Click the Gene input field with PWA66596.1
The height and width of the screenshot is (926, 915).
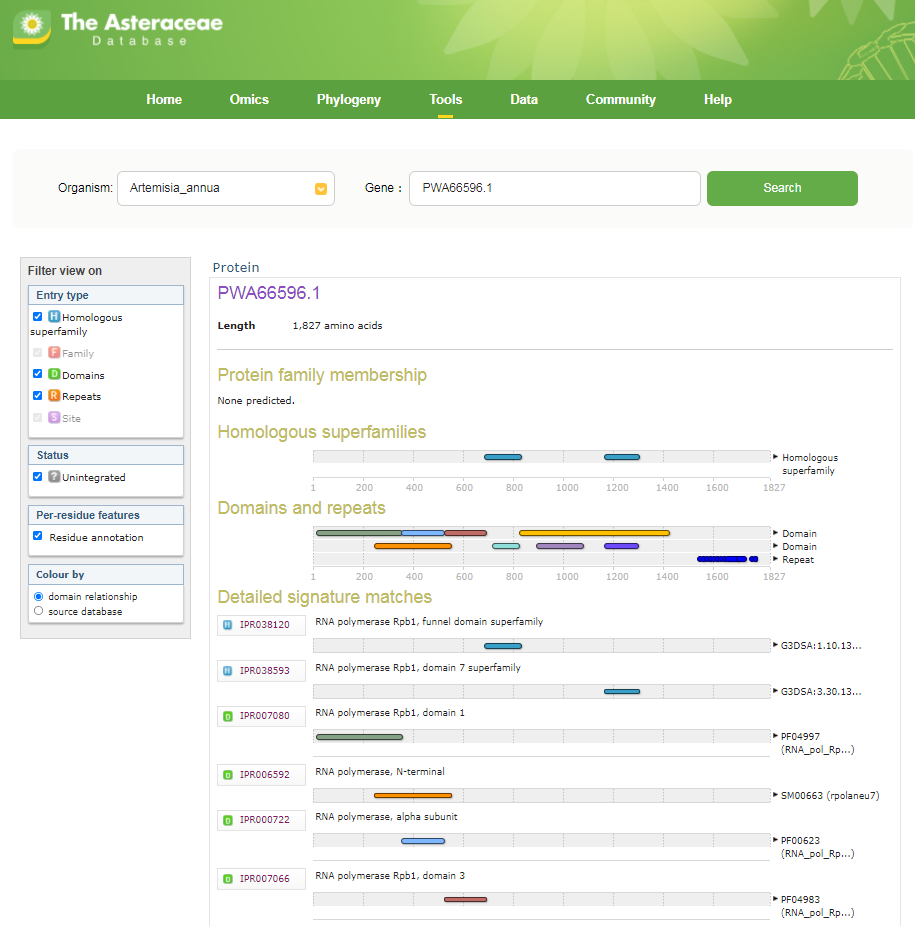pyautogui.click(x=554, y=188)
